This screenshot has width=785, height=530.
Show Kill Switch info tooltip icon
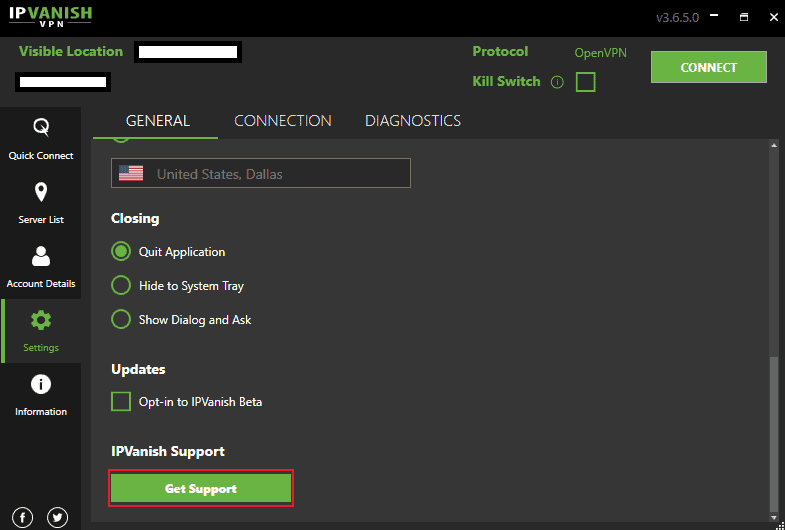click(557, 82)
